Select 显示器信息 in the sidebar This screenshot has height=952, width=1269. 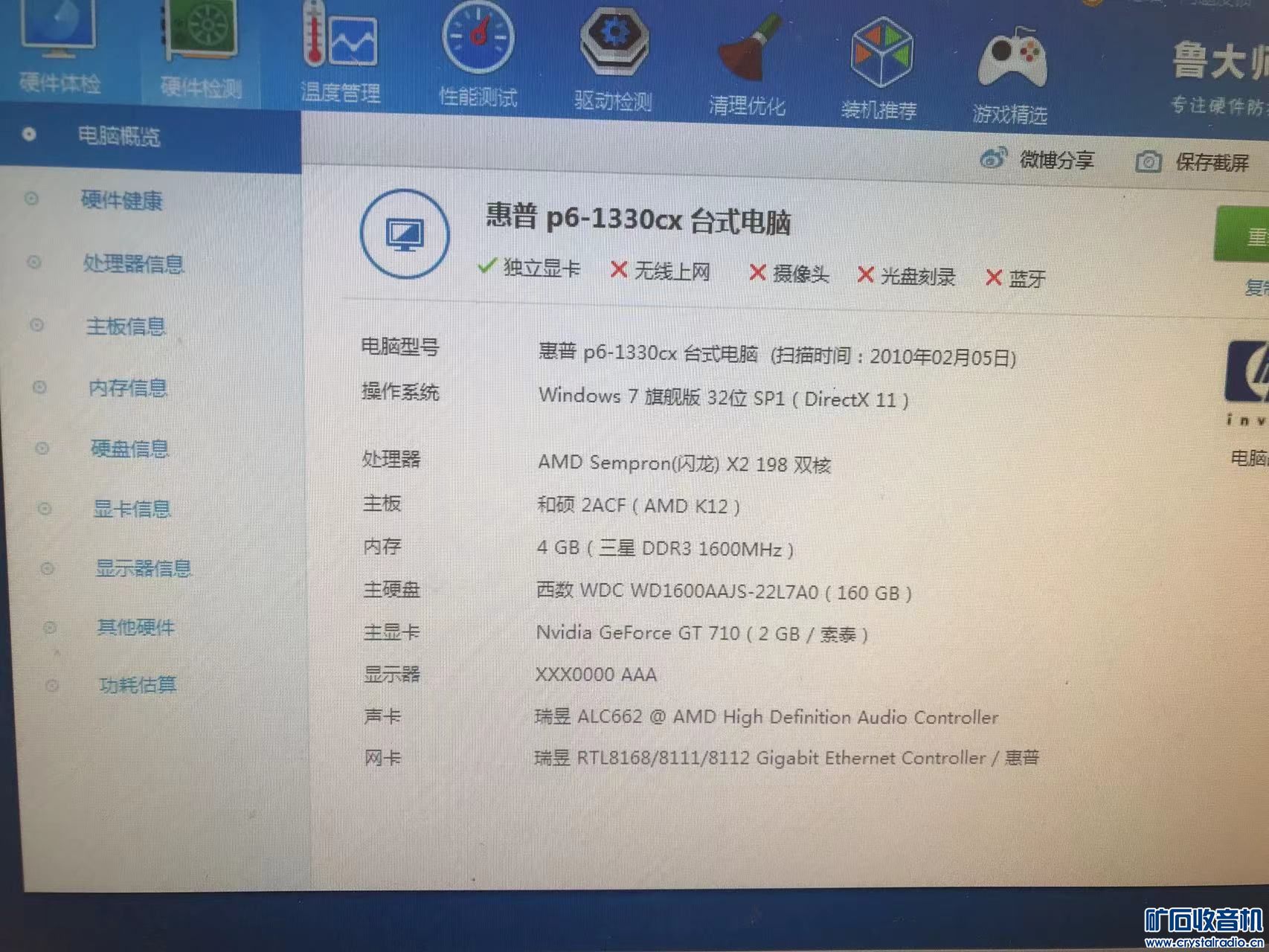click(x=144, y=569)
